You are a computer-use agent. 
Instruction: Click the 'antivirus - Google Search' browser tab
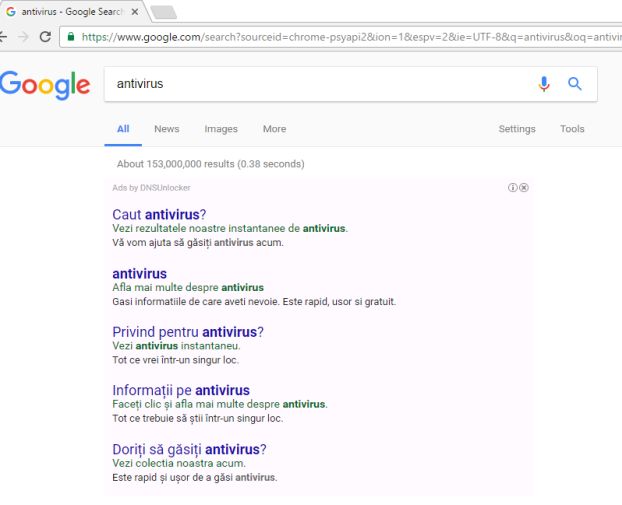click(73, 12)
